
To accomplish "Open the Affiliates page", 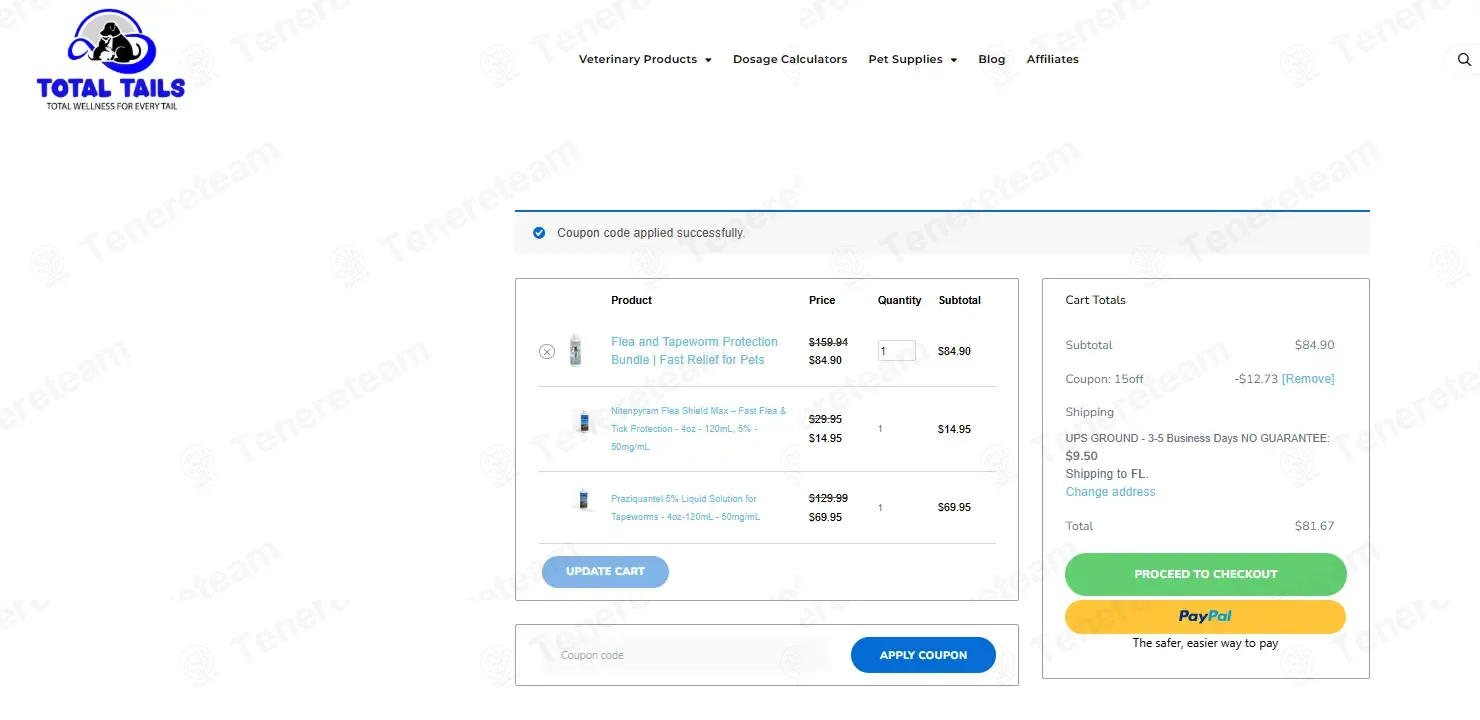I will pyautogui.click(x=1053, y=60).
